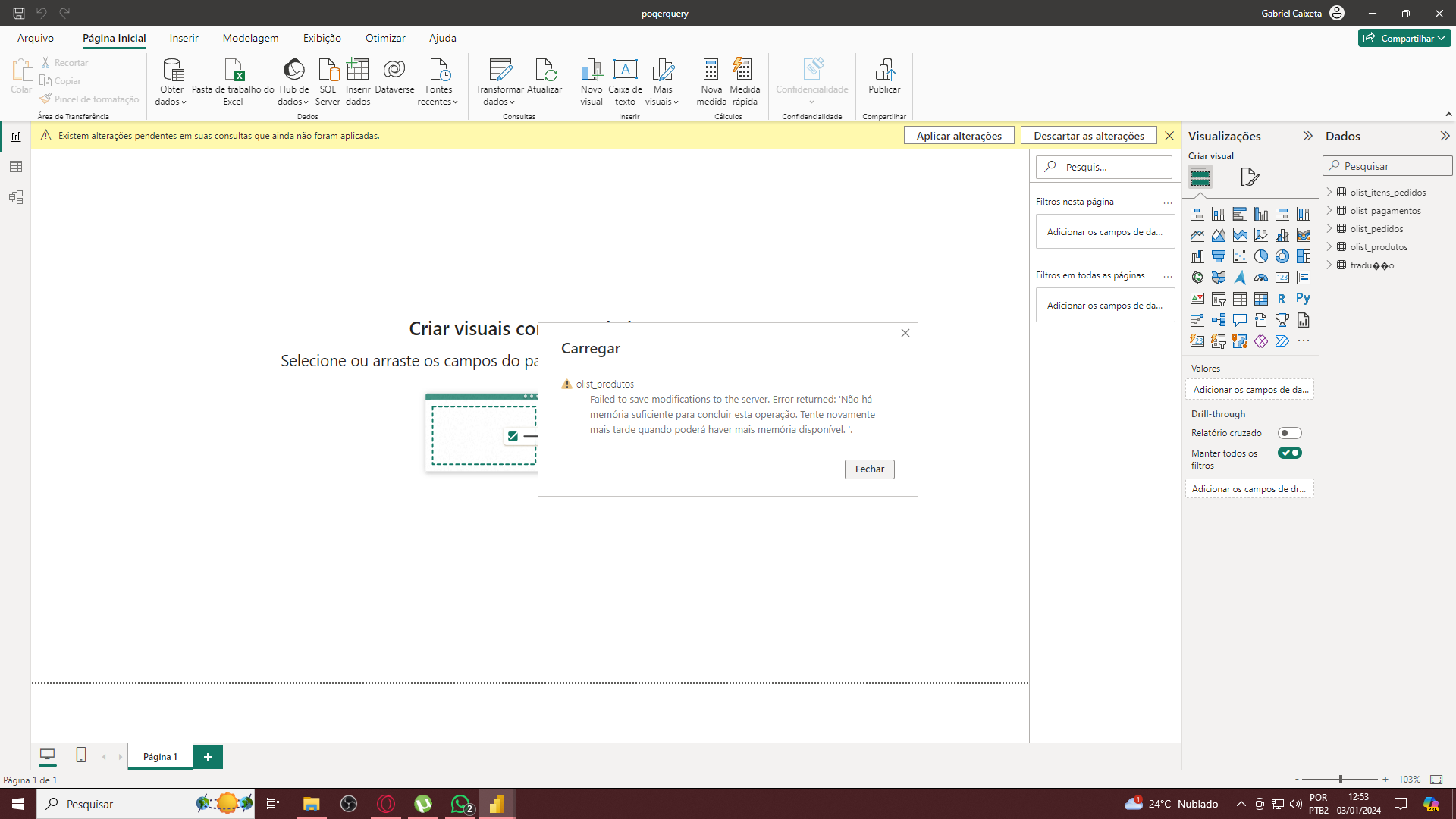Open the Otimizar ribbon tab
The height and width of the screenshot is (819, 1456).
[385, 38]
